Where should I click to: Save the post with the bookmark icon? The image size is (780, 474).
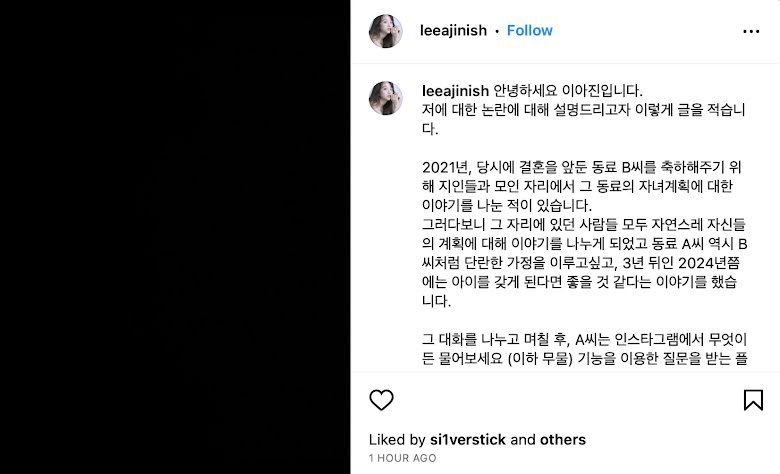click(x=753, y=400)
